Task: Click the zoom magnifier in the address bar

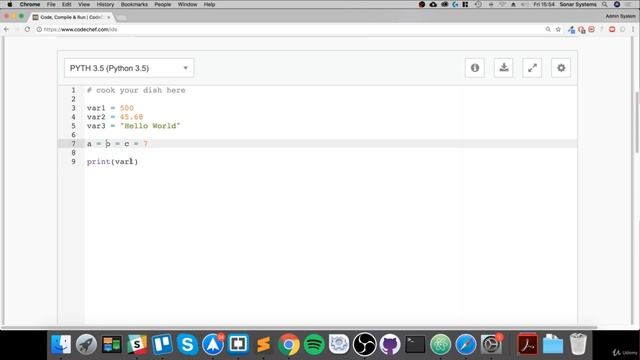Action: 548,29
